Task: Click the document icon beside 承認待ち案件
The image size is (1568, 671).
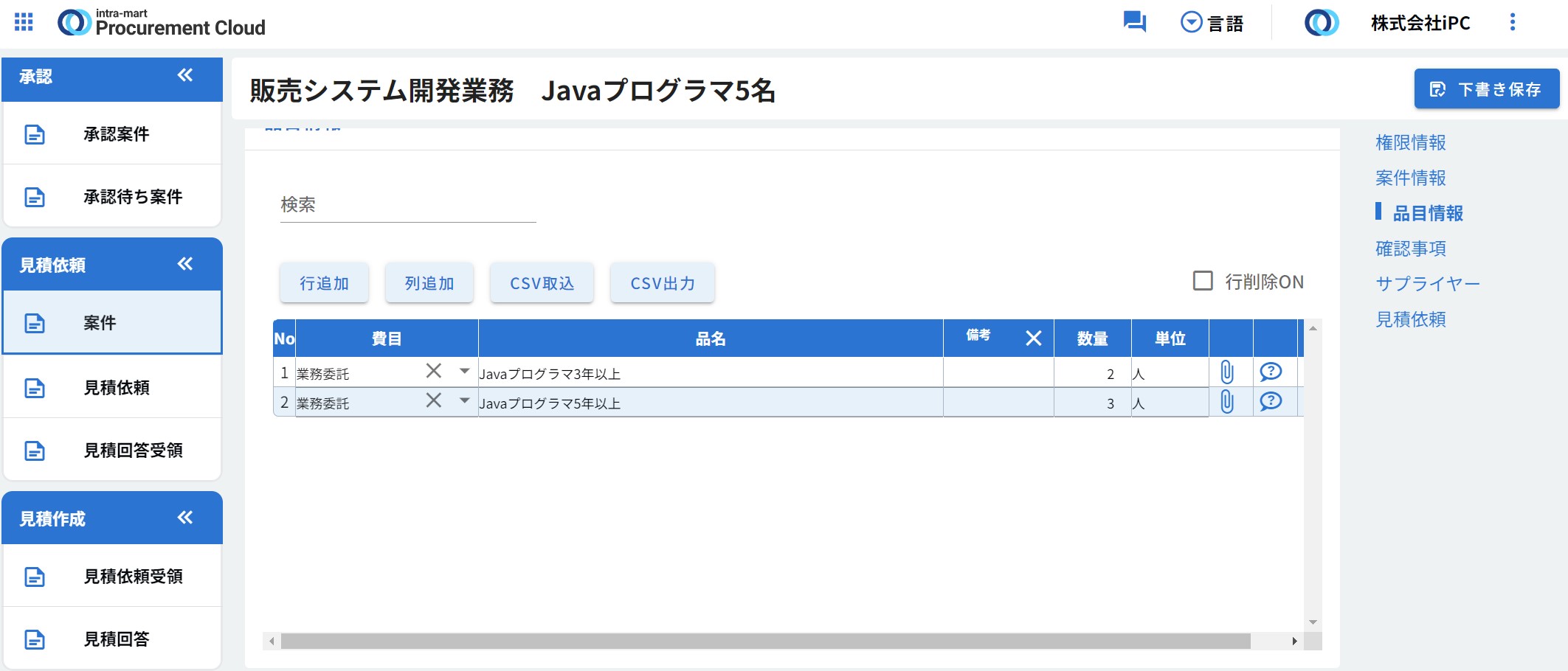Action: [x=35, y=197]
